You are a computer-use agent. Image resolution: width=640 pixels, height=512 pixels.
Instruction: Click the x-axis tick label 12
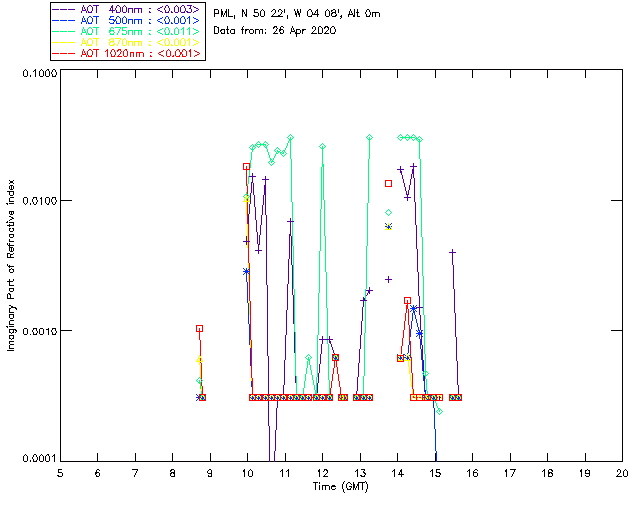point(322,474)
